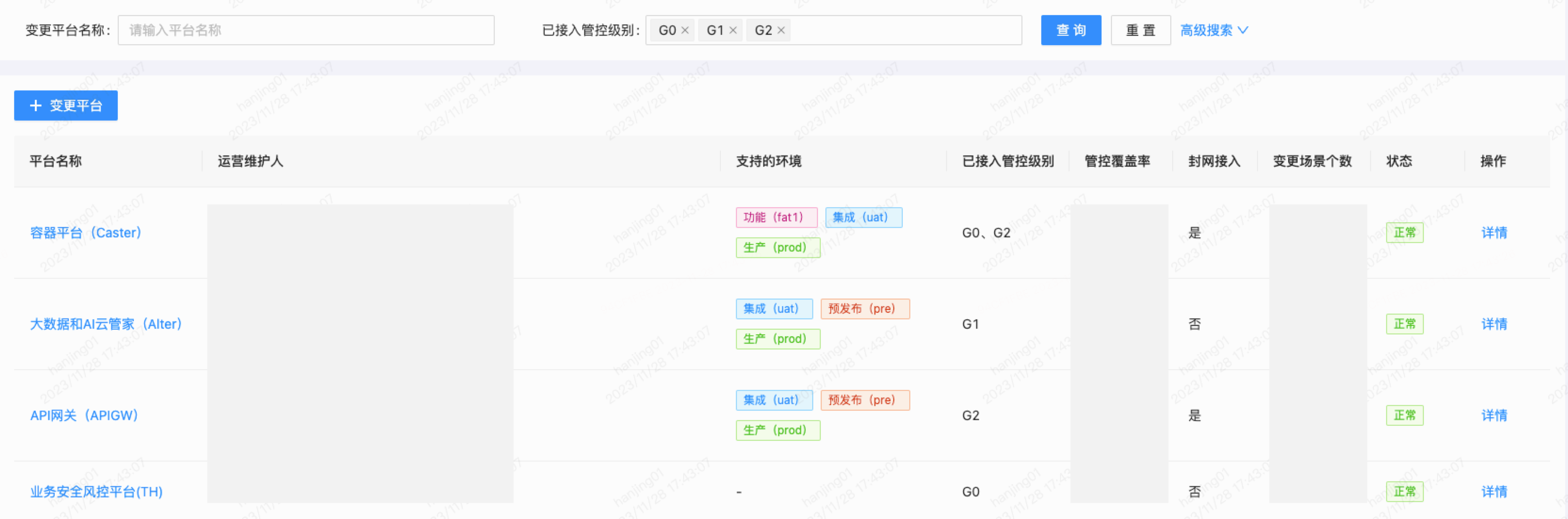The height and width of the screenshot is (519, 1568).
Task: Focus the 变更平台名称 input field
Action: 306,31
